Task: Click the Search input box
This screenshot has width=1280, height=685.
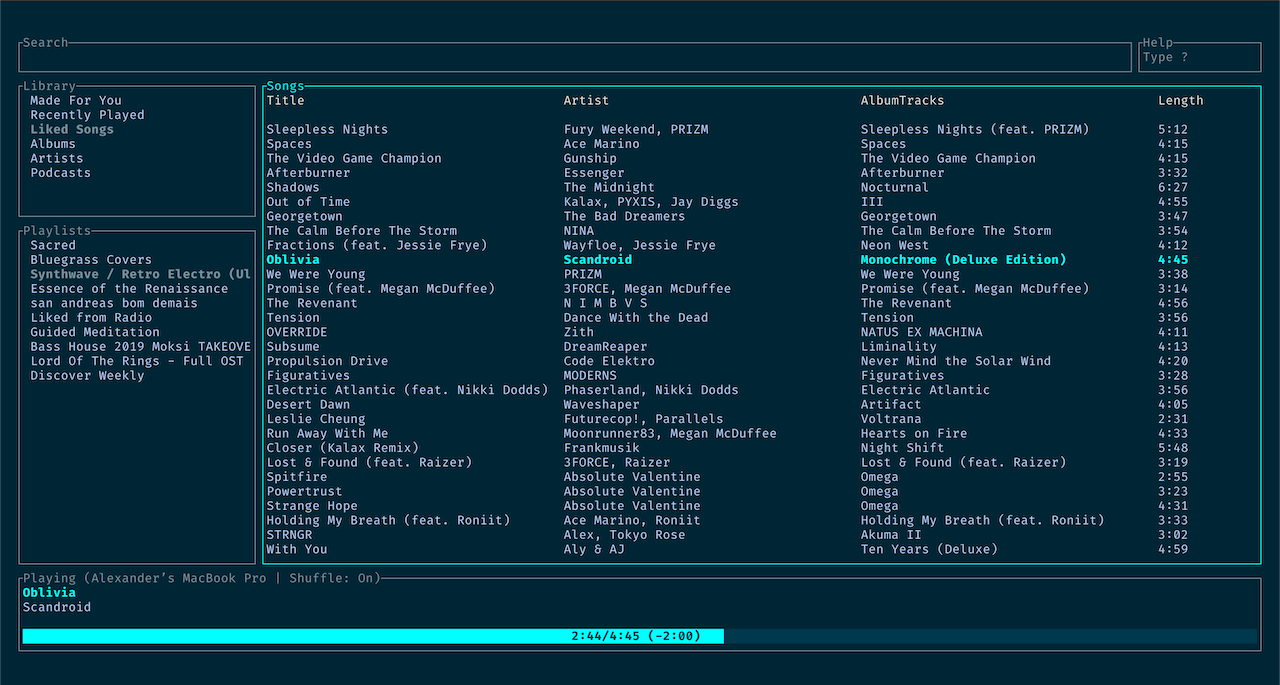Action: [574, 57]
